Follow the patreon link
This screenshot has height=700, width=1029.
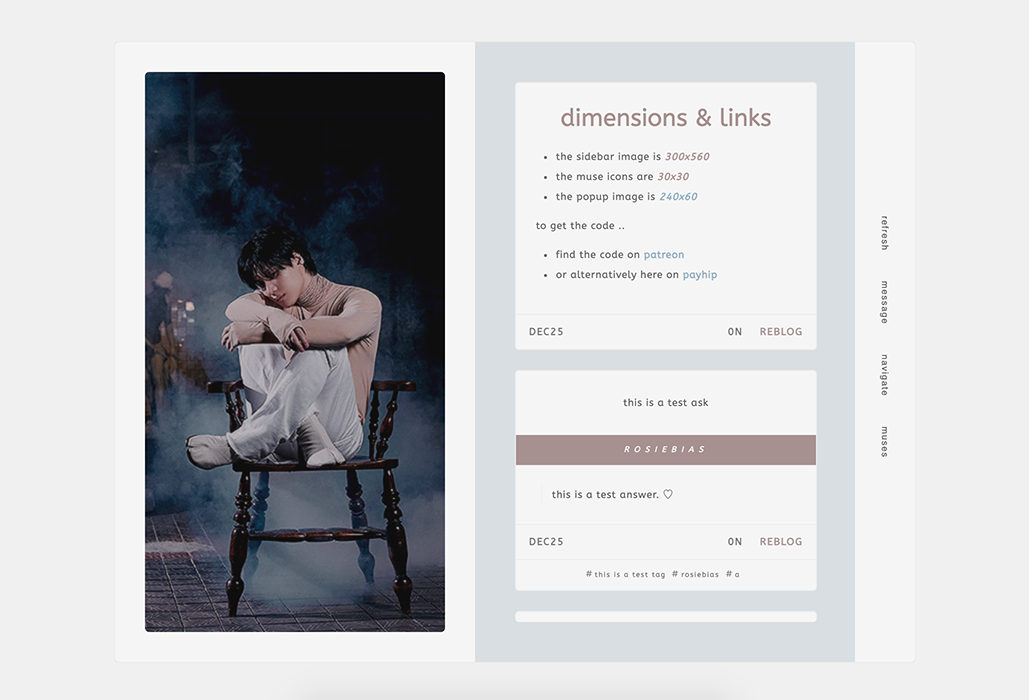[663, 255]
